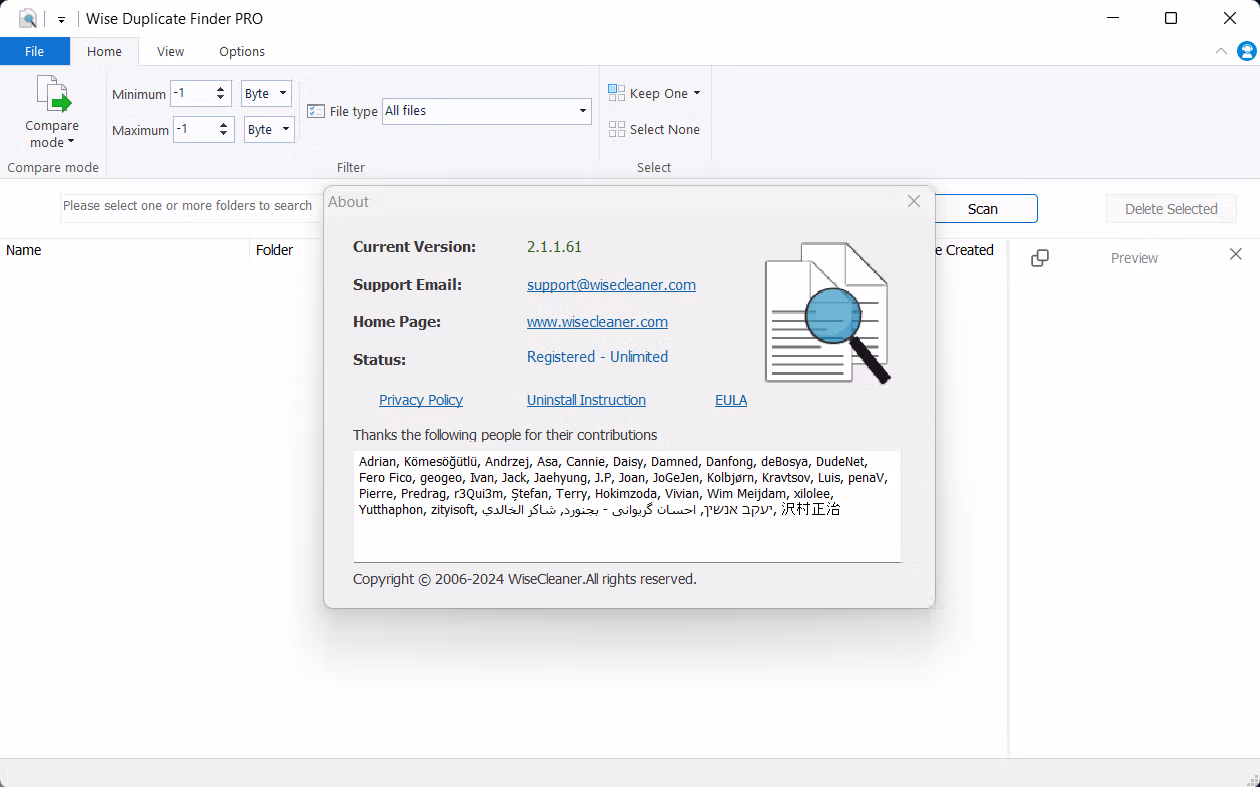Open the Minimum Byte unit dropdown
The width and height of the screenshot is (1260, 787).
(x=267, y=94)
